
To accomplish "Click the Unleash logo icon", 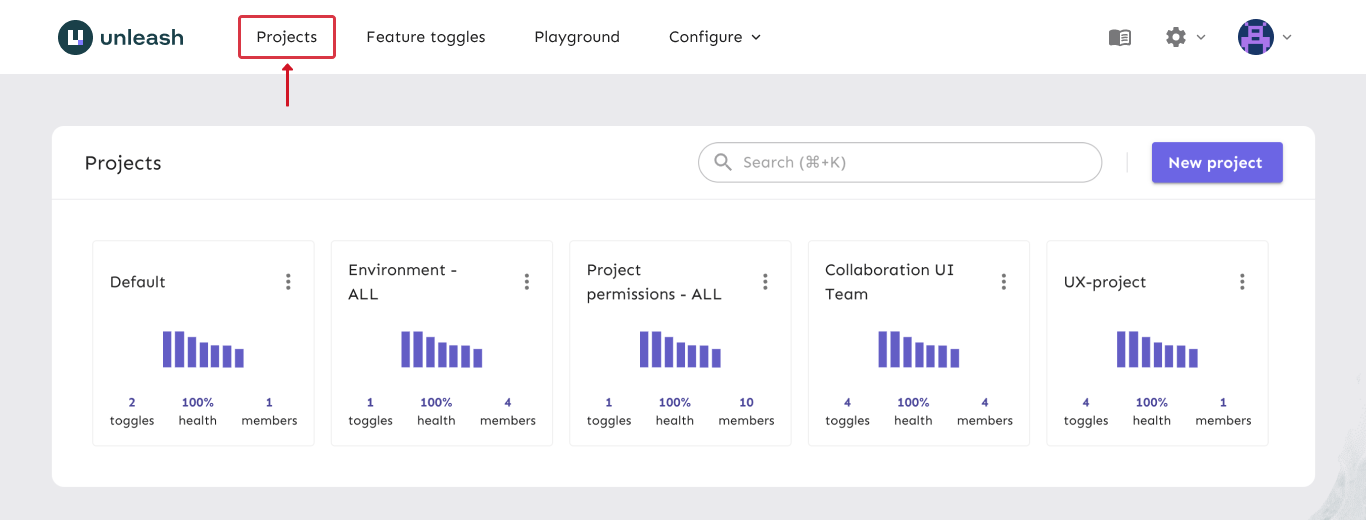I will [x=75, y=37].
